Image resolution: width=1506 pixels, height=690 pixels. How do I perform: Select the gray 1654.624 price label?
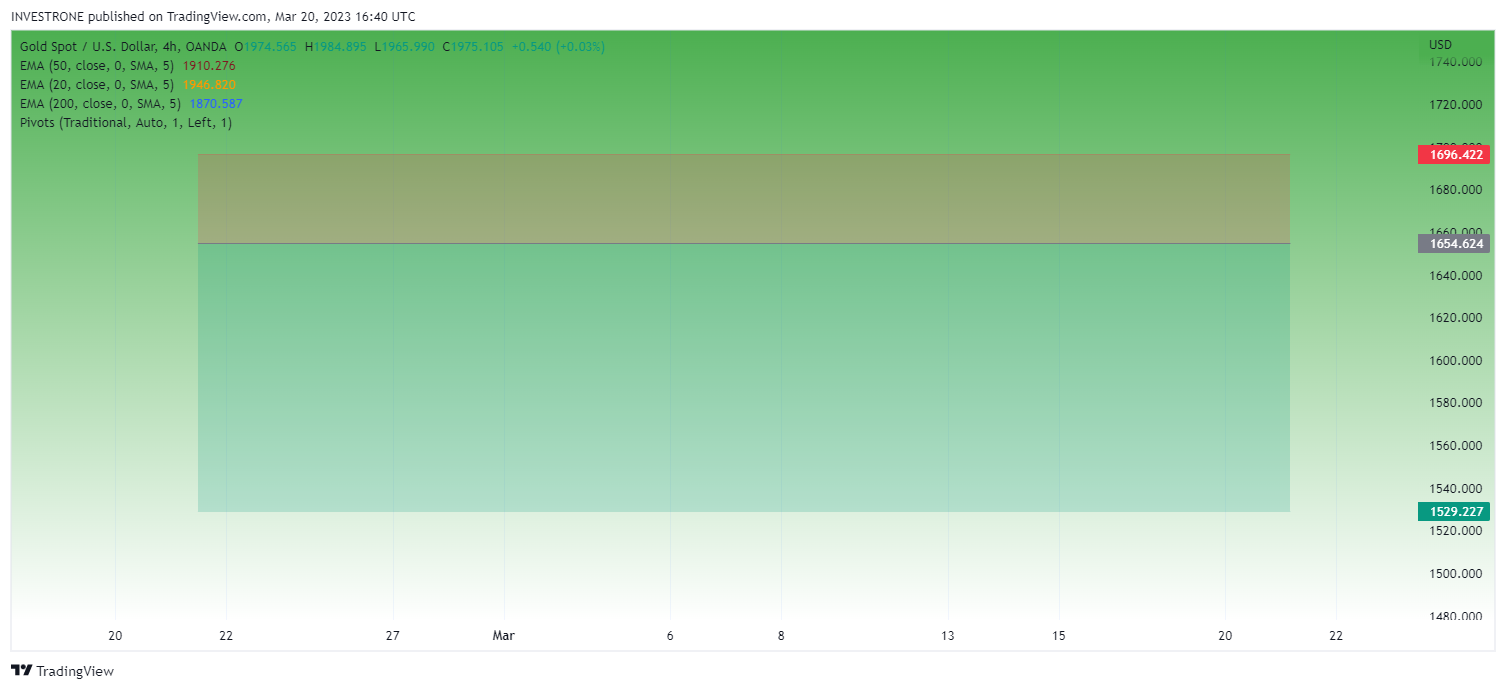pos(1454,244)
